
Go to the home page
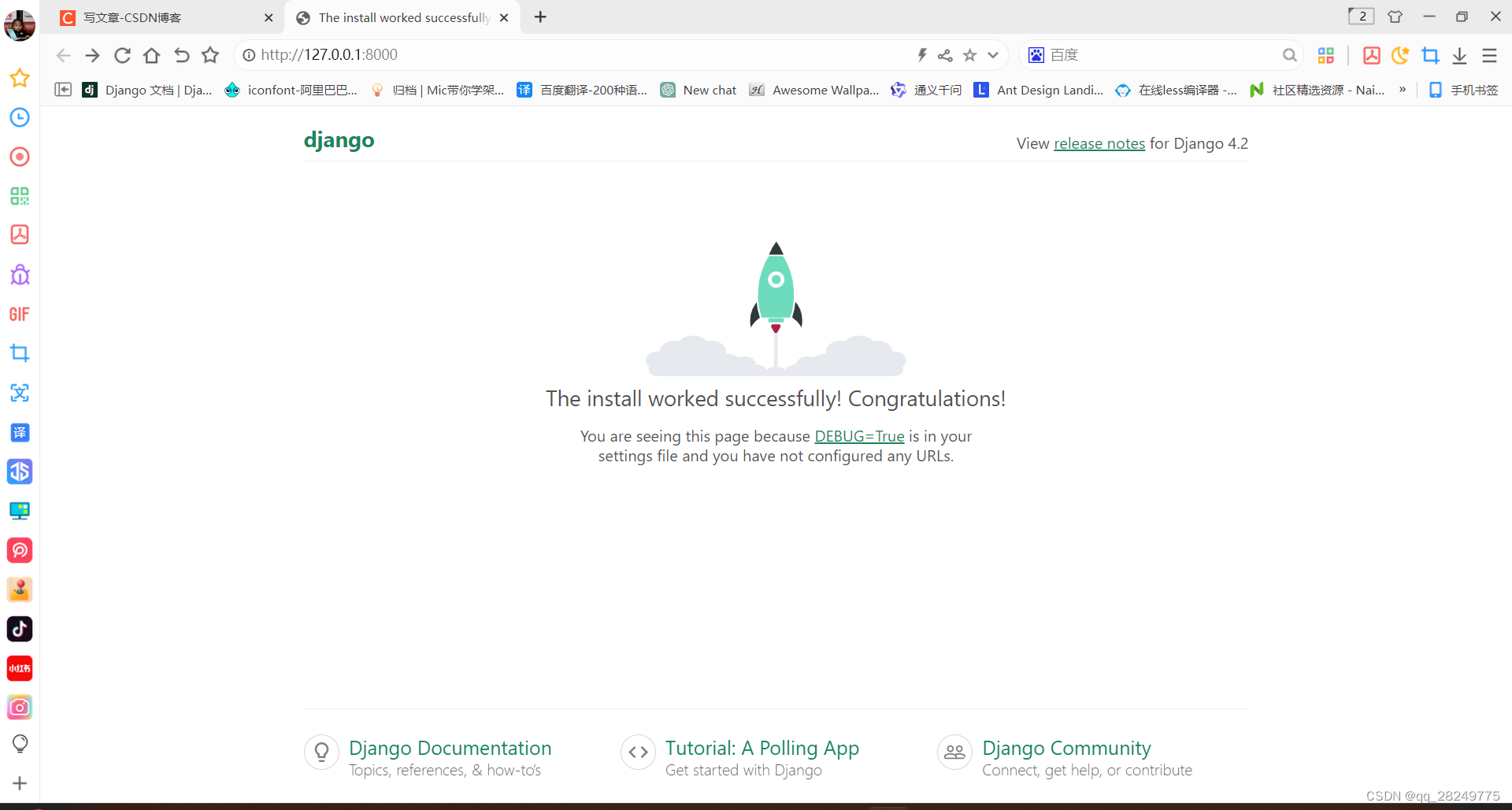(x=151, y=55)
